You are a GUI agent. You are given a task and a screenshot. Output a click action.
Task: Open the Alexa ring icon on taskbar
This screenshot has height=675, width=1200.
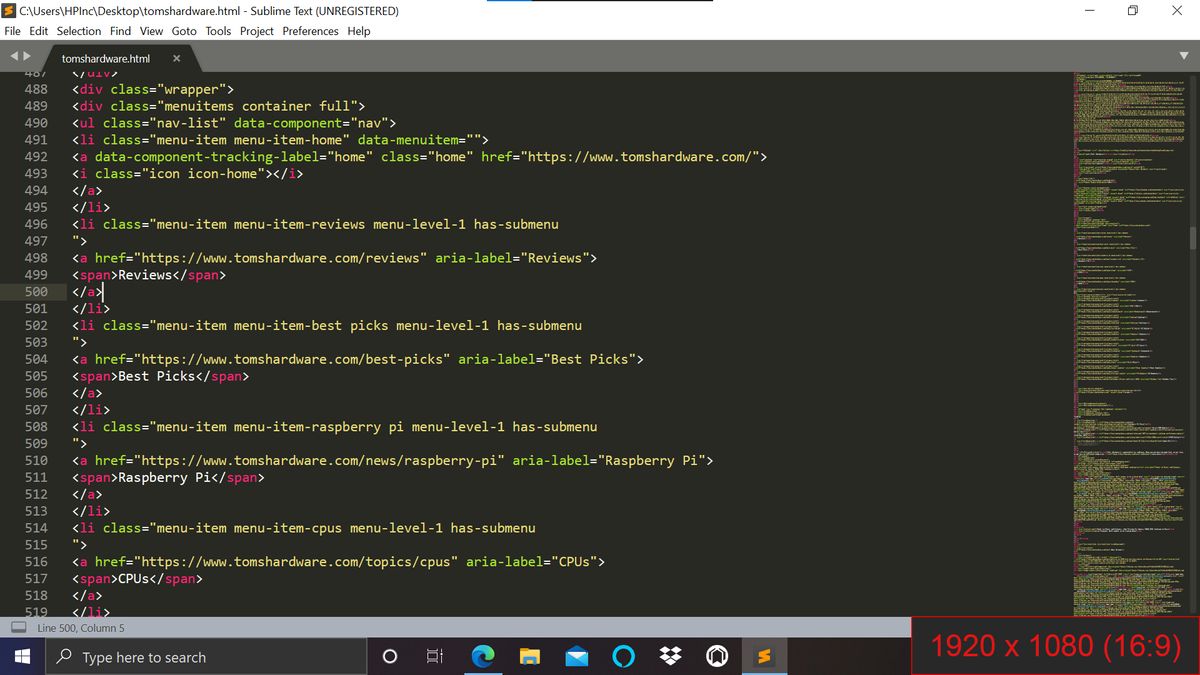click(624, 657)
